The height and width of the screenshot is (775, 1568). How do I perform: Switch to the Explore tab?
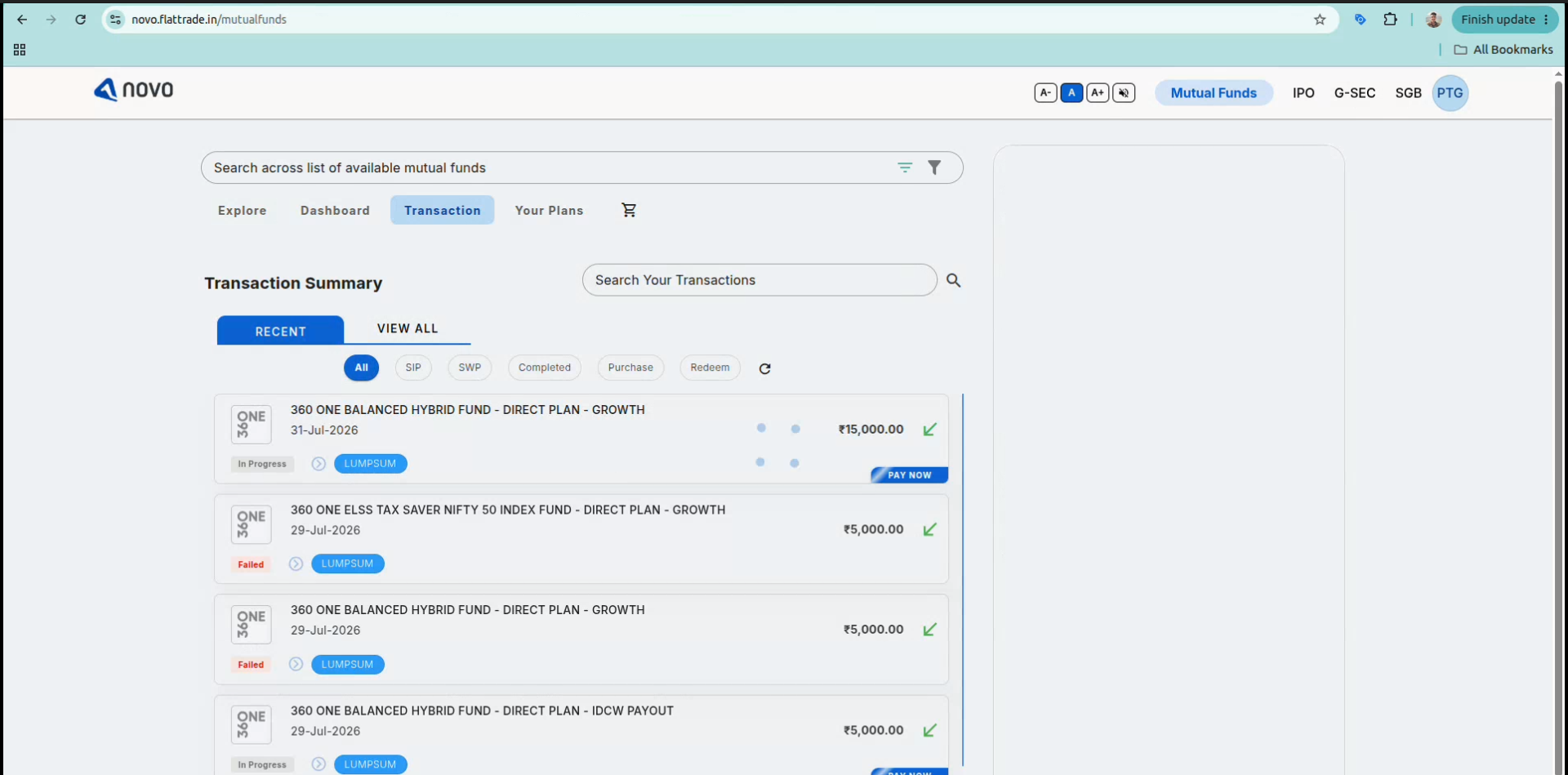[x=242, y=211]
